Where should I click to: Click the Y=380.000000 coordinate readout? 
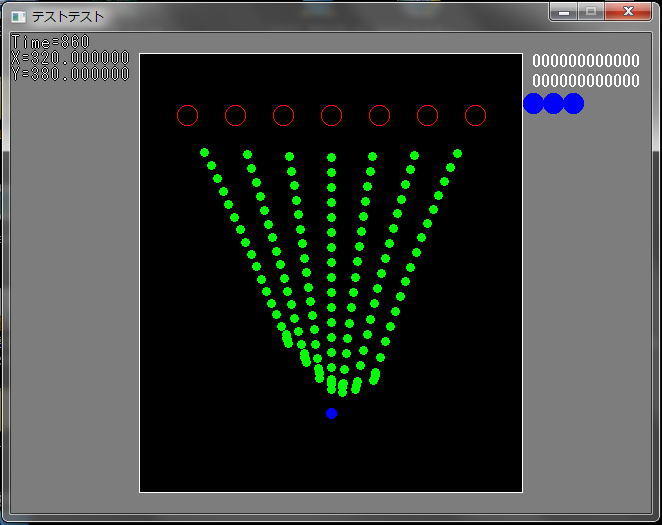(70, 73)
